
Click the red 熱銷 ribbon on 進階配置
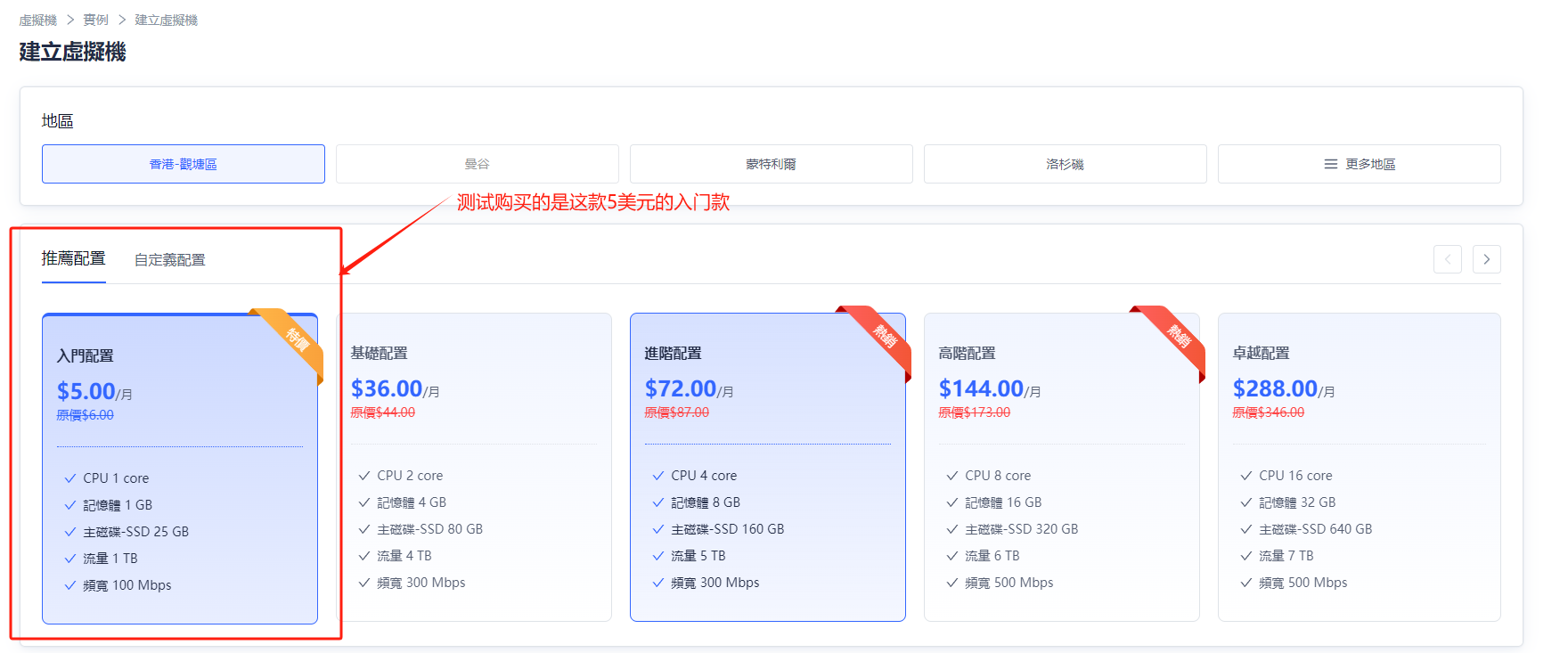click(884, 336)
